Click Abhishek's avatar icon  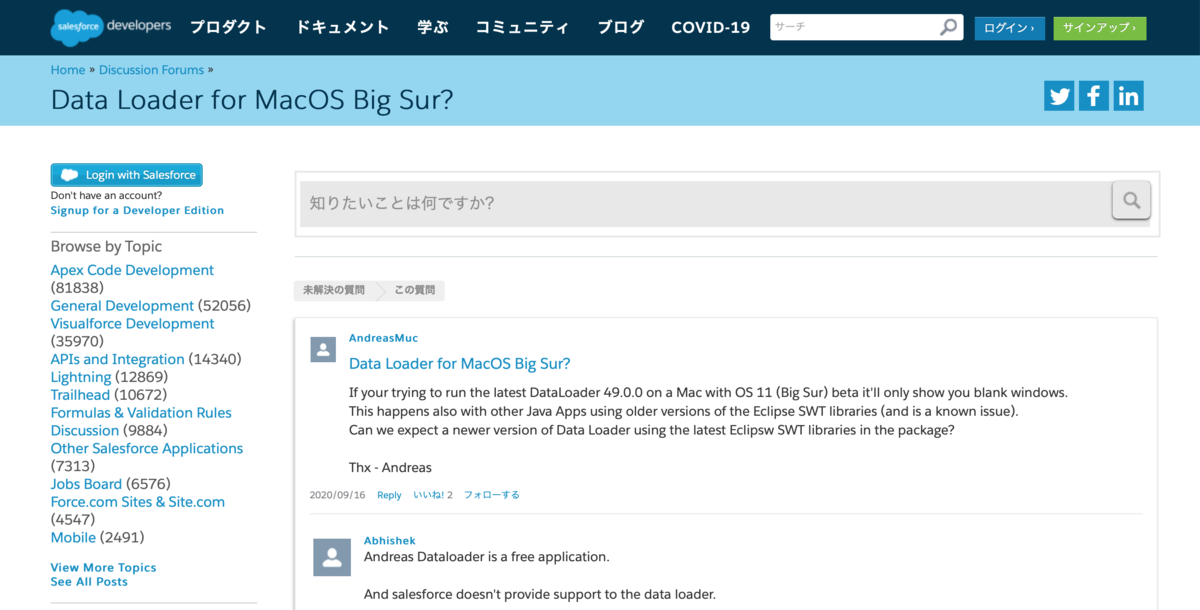[x=332, y=557]
